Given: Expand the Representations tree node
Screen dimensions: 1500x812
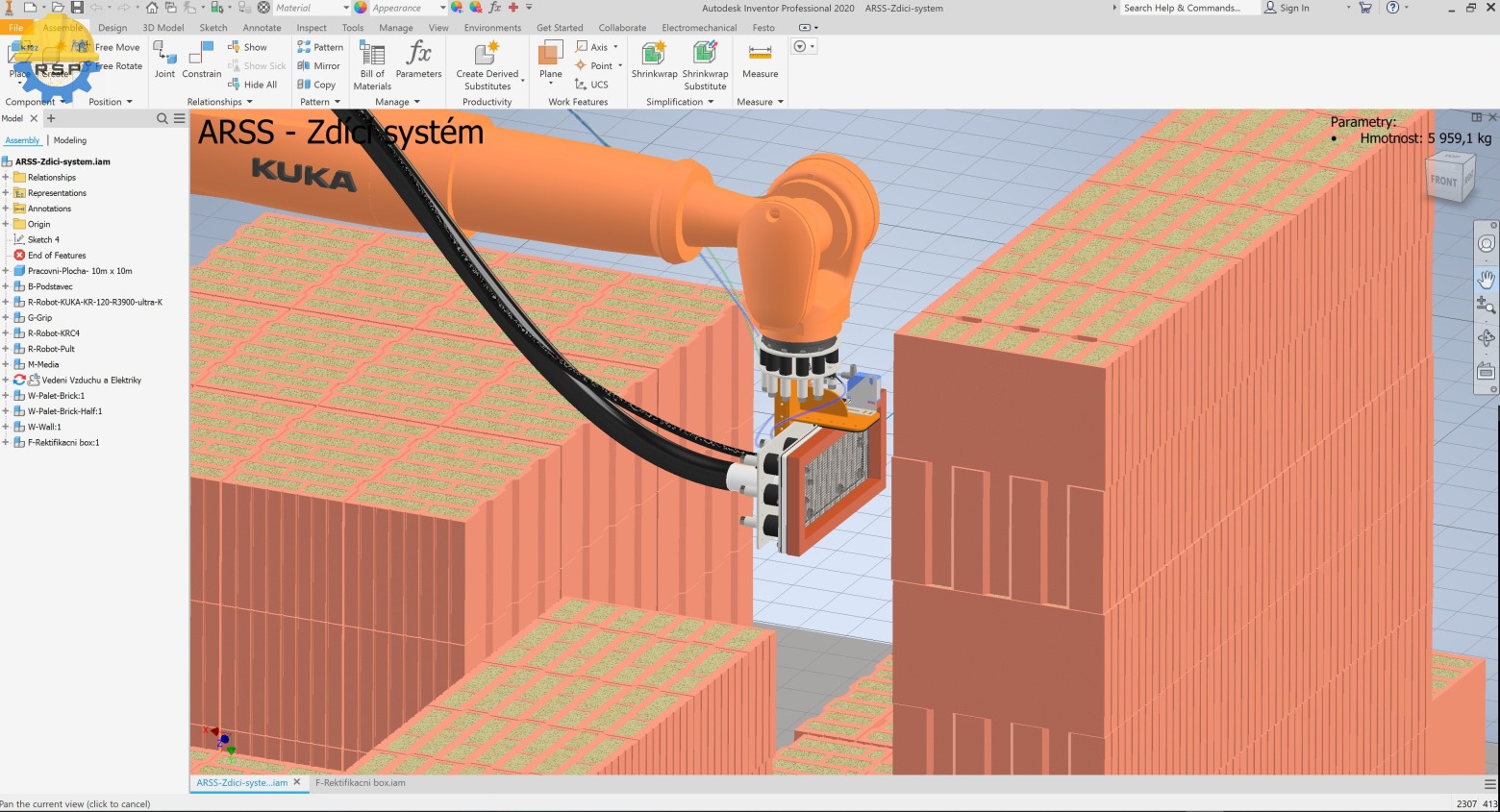Looking at the screenshot, I should pos(6,193).
